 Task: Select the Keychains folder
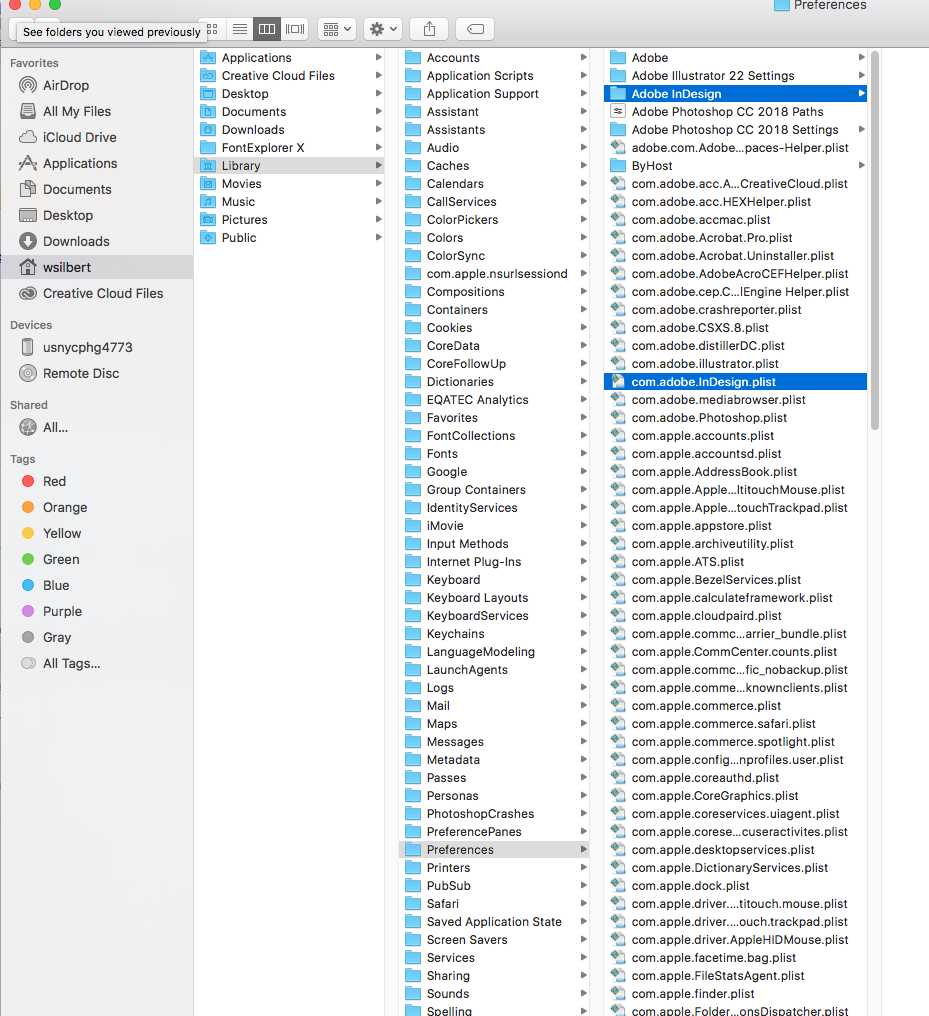(494, 634)
